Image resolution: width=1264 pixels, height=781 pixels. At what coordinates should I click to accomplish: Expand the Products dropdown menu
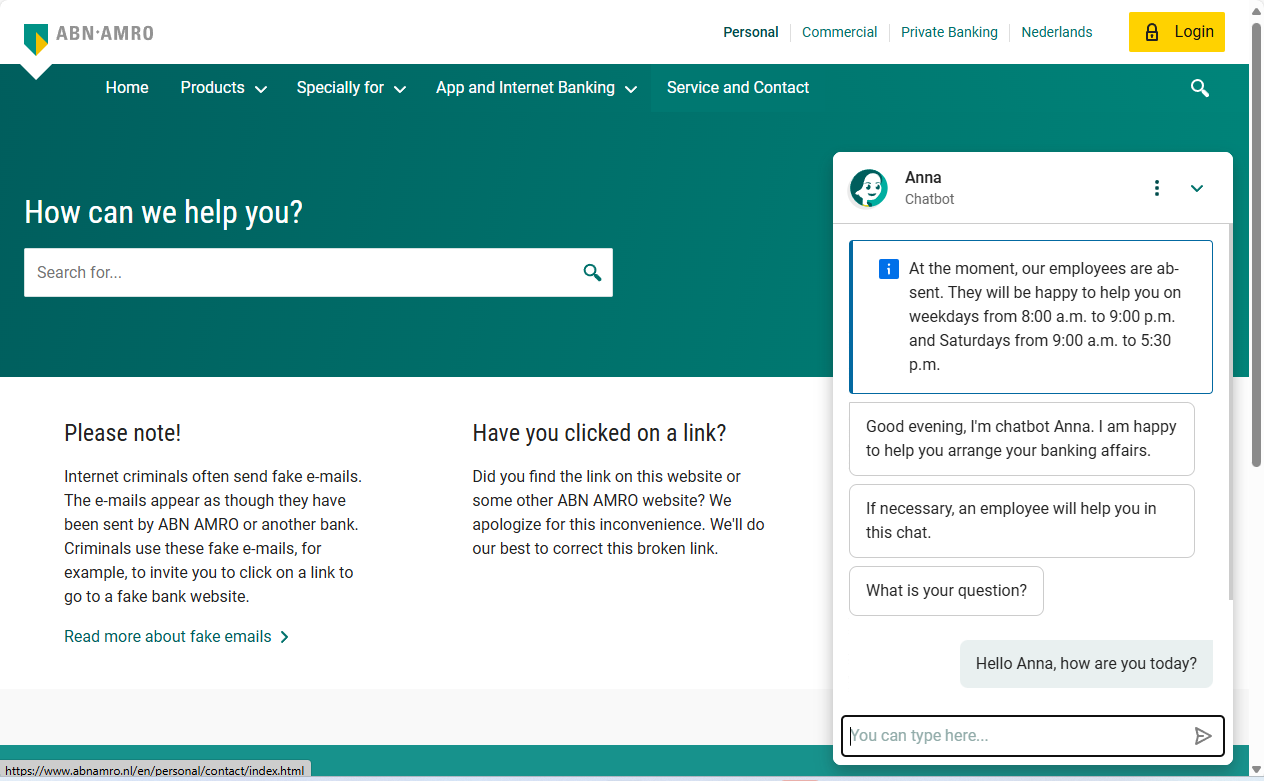pyautogui.click(x=224, y=88)
